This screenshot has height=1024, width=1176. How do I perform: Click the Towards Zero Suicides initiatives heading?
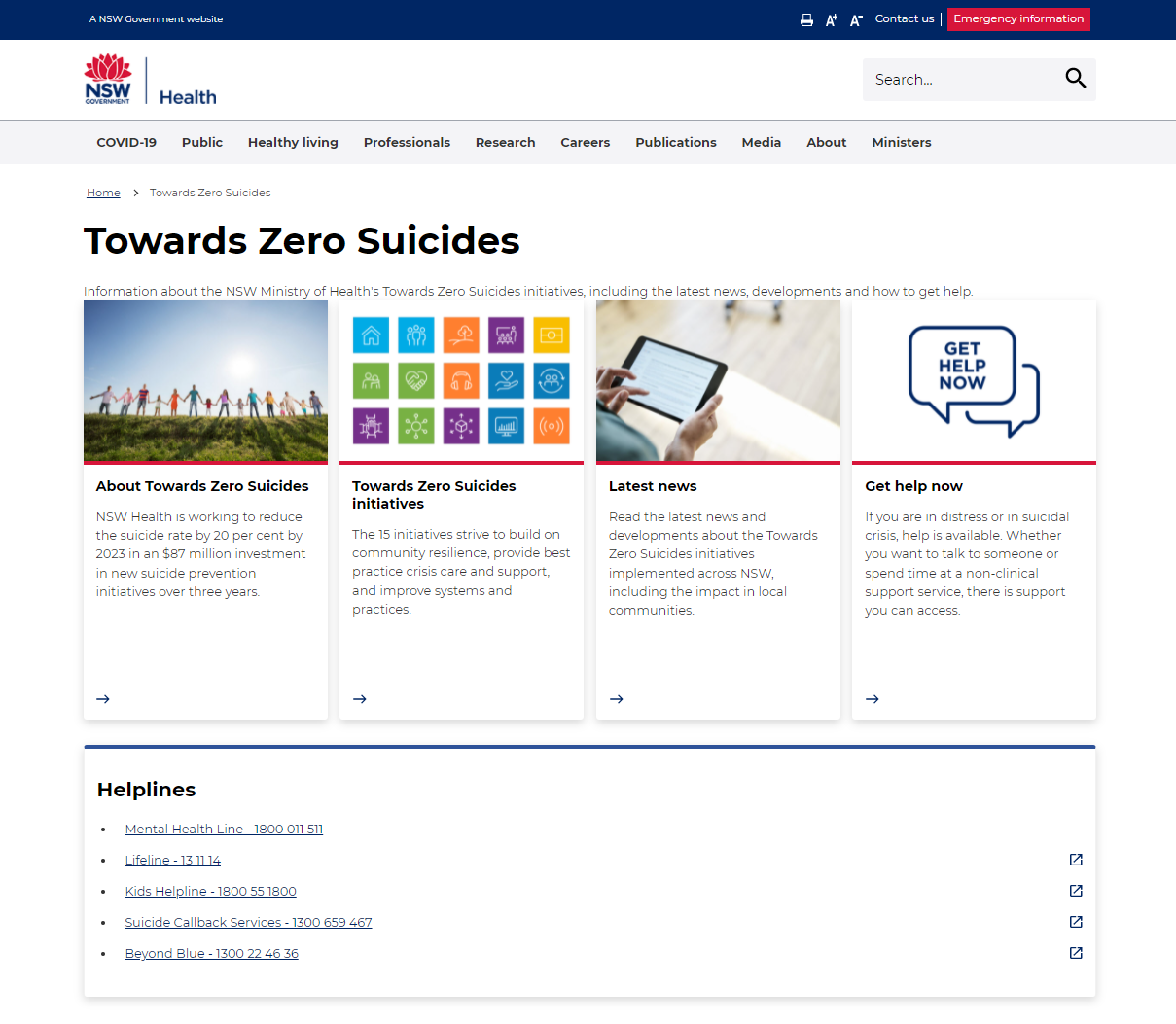click(434, 495)
